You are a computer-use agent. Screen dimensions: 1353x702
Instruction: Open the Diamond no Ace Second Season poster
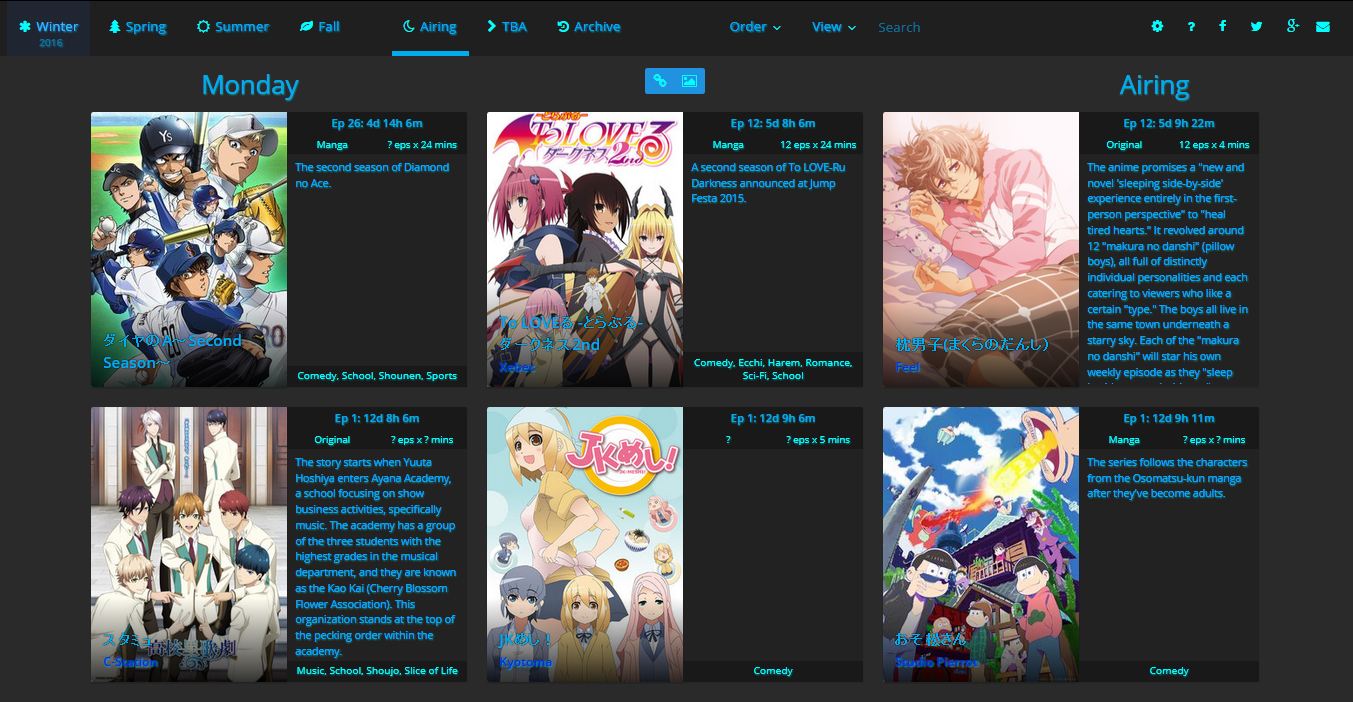[189, 249]
